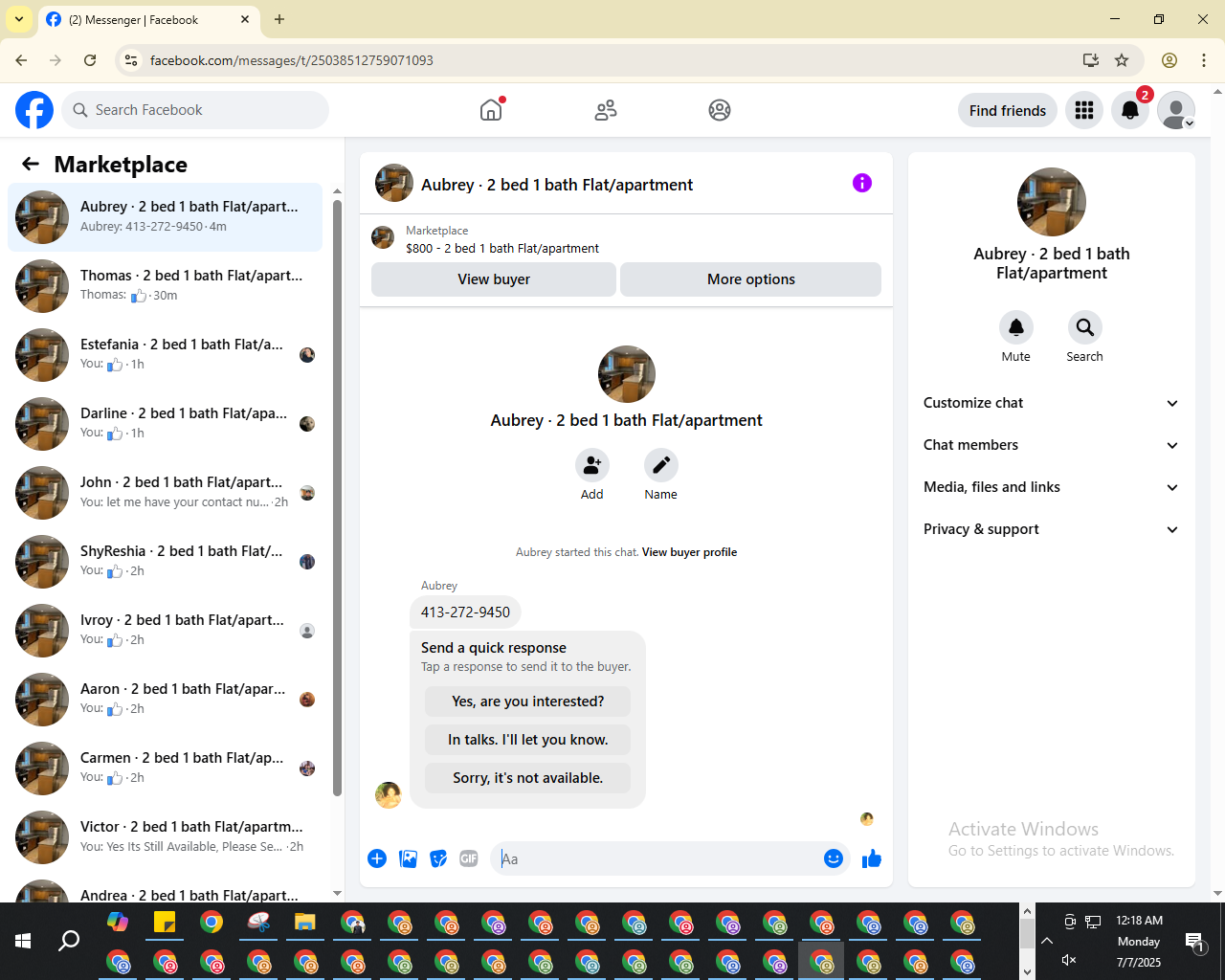This screenshot has height=980, width=1225.
Task: Open ShyReshia 2 bed 1 bath conversation
Action: (x=166, y=561)
